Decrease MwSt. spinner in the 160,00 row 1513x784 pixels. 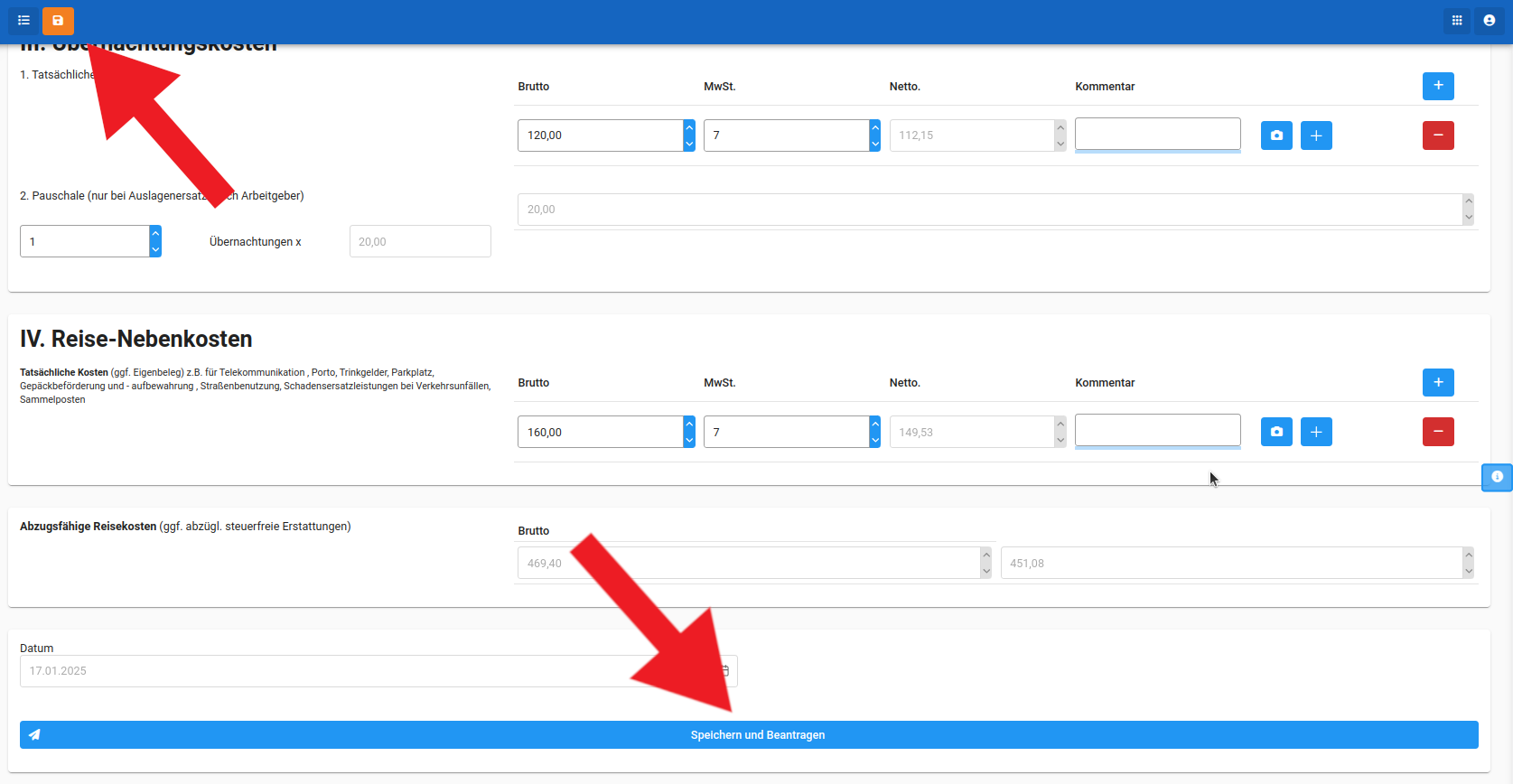click(875, 440)
